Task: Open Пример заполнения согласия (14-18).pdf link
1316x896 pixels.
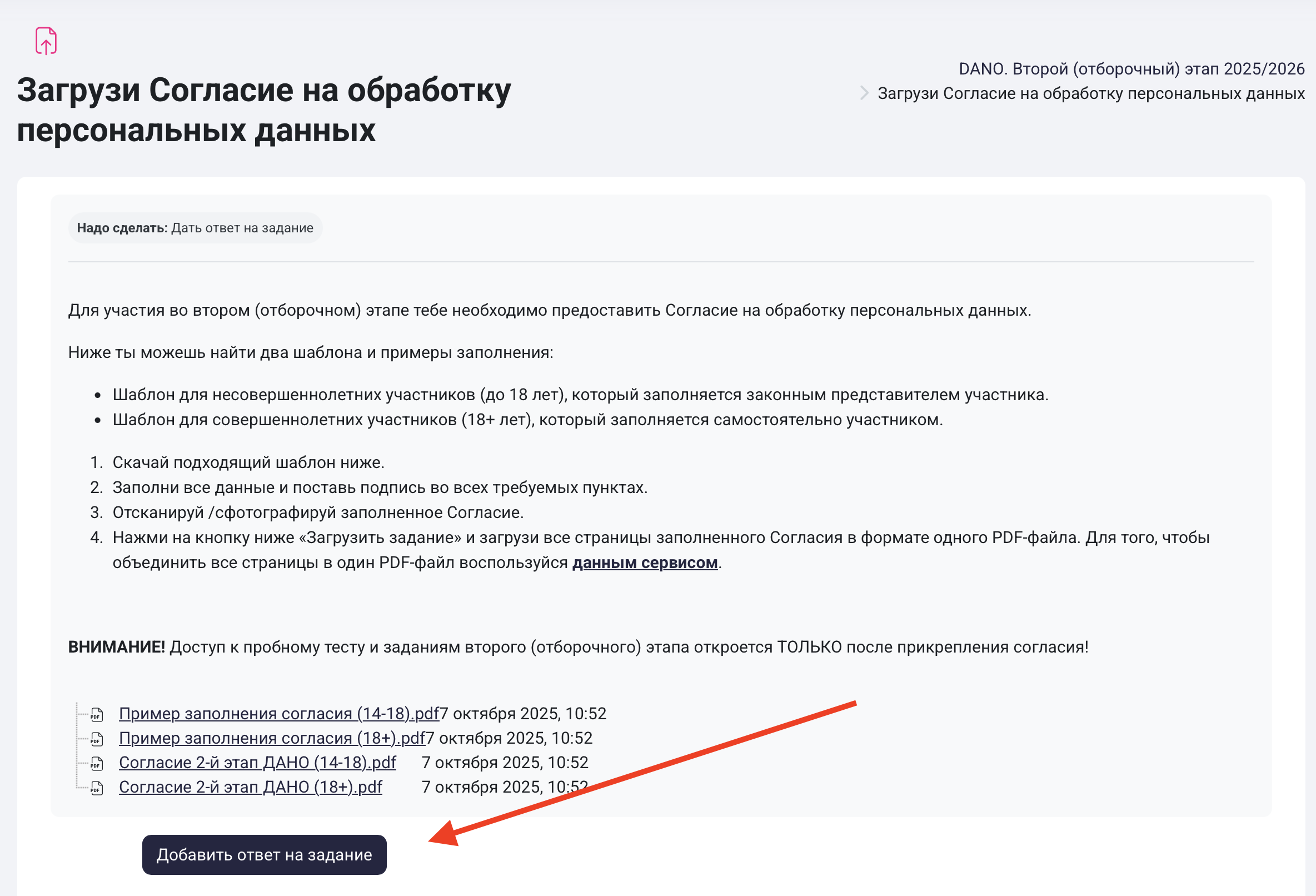Action: point(278,714)
